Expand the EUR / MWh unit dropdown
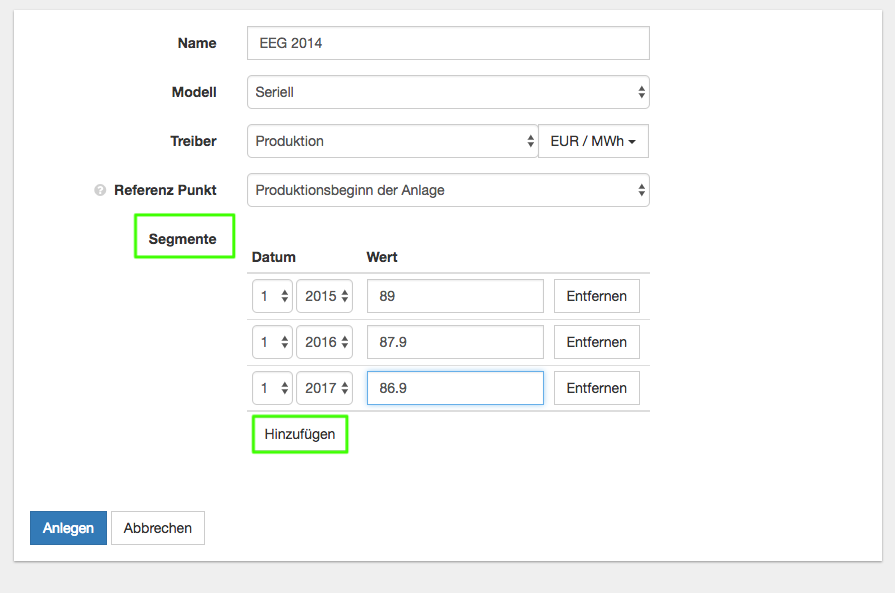This screenshot has width=895, height=593. point(593,141)
